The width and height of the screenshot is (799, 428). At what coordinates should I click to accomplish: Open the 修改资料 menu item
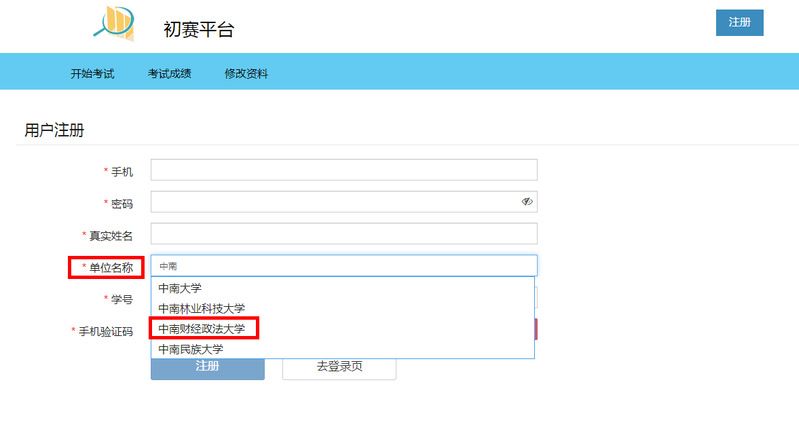246,74
